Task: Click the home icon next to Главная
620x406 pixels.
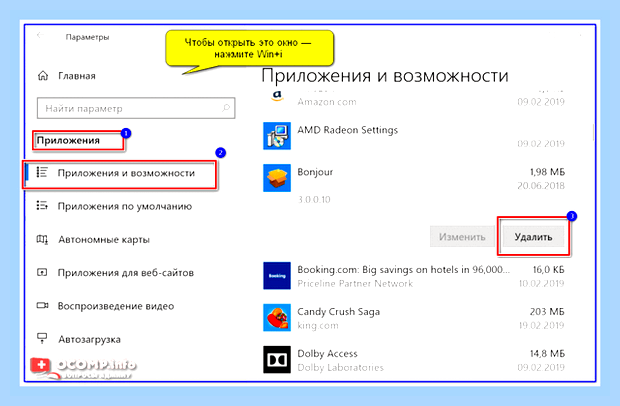Action: (43, 76)
